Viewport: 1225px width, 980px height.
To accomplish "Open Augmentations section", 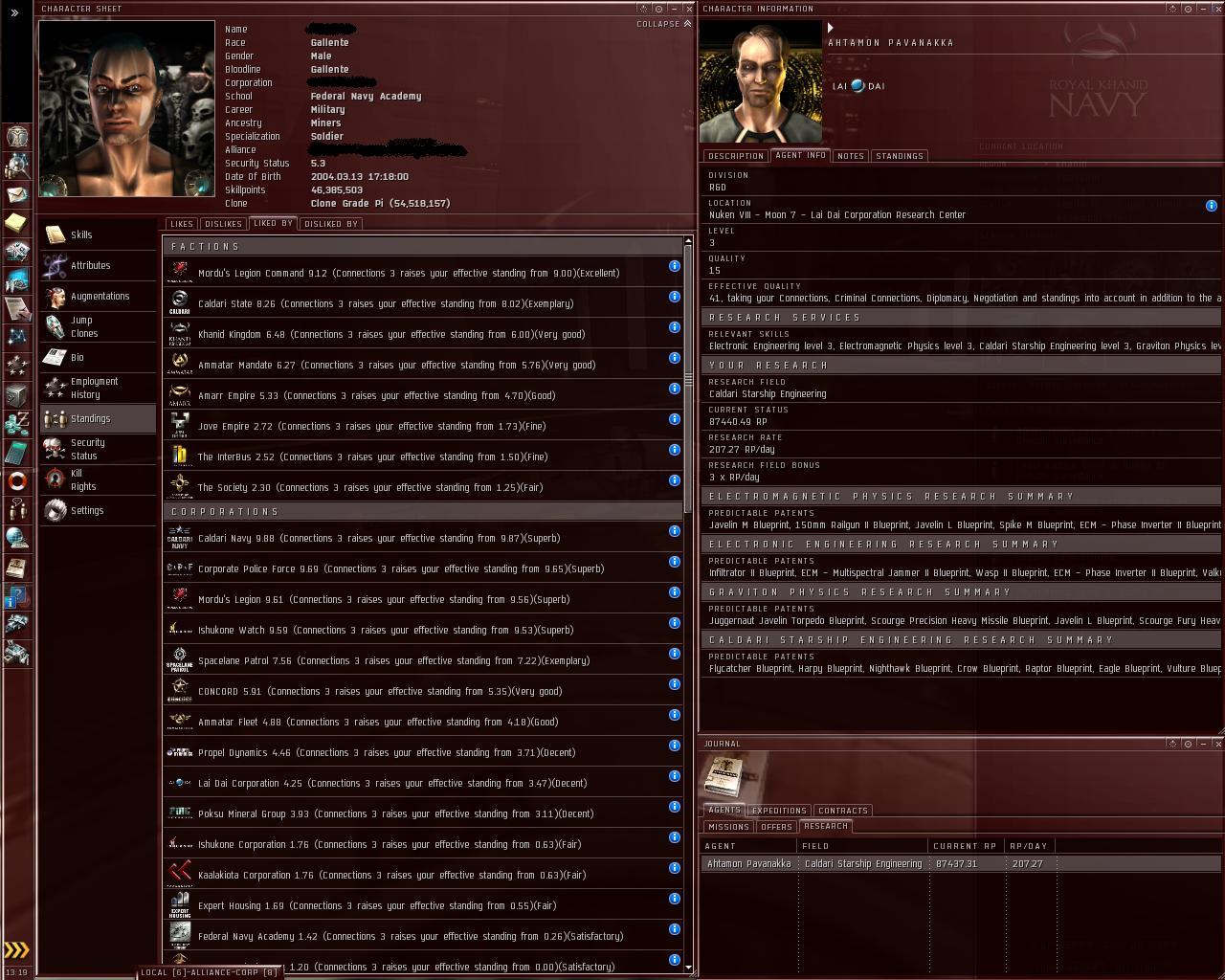I will 98,296.
